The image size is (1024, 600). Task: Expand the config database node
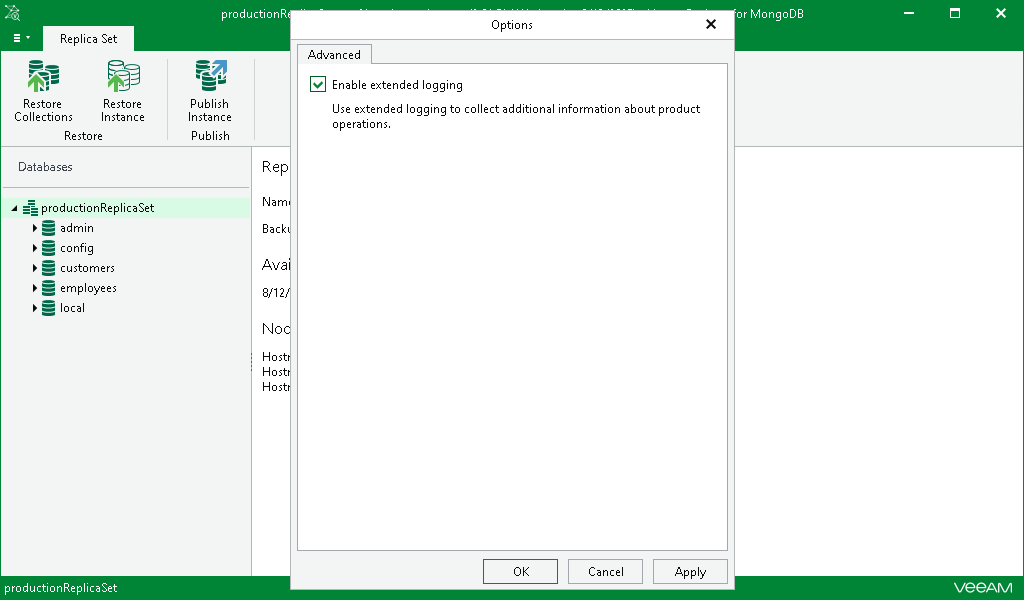[35, 248]
